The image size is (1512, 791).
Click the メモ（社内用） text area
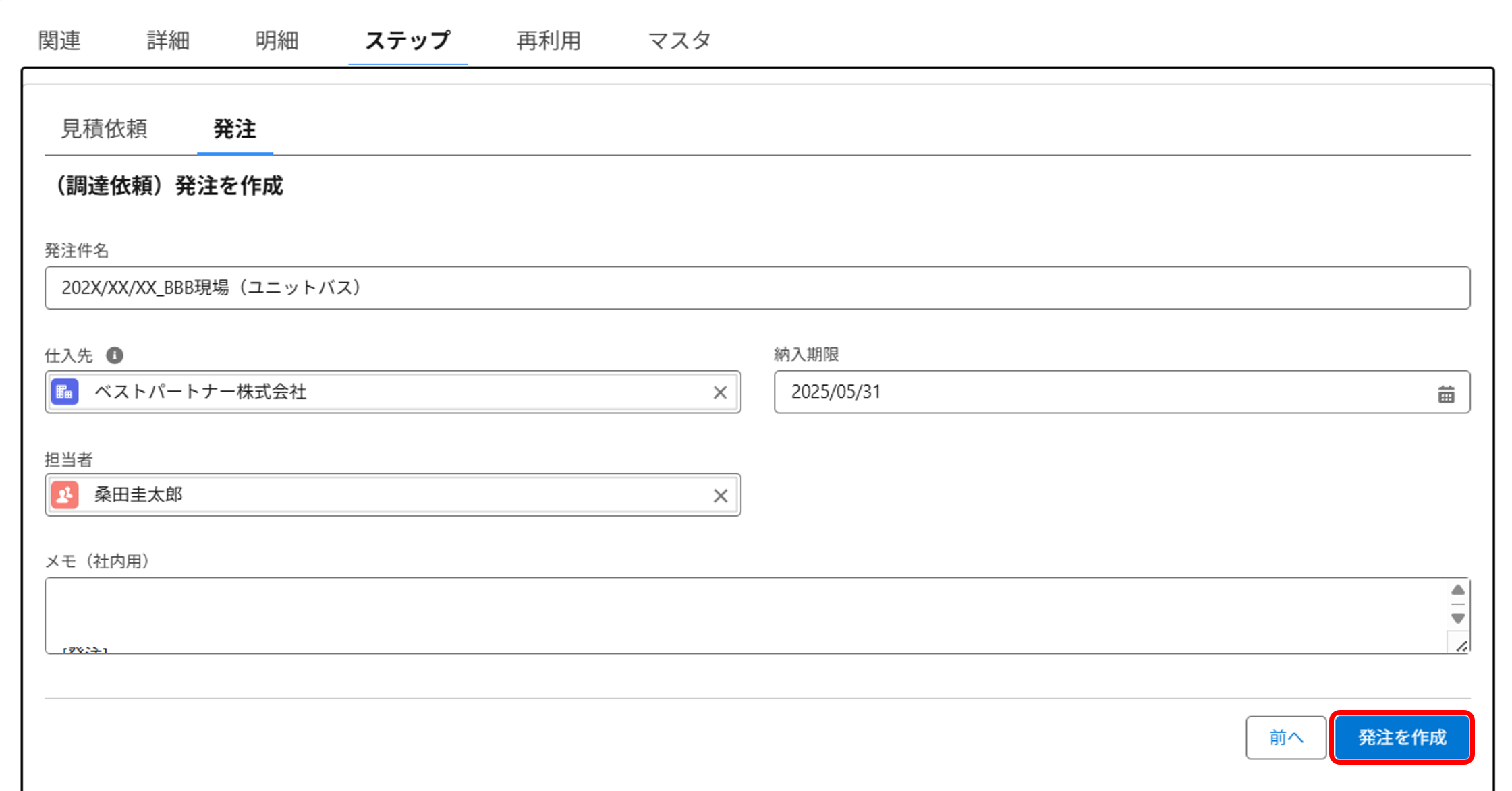click(757, 615)
